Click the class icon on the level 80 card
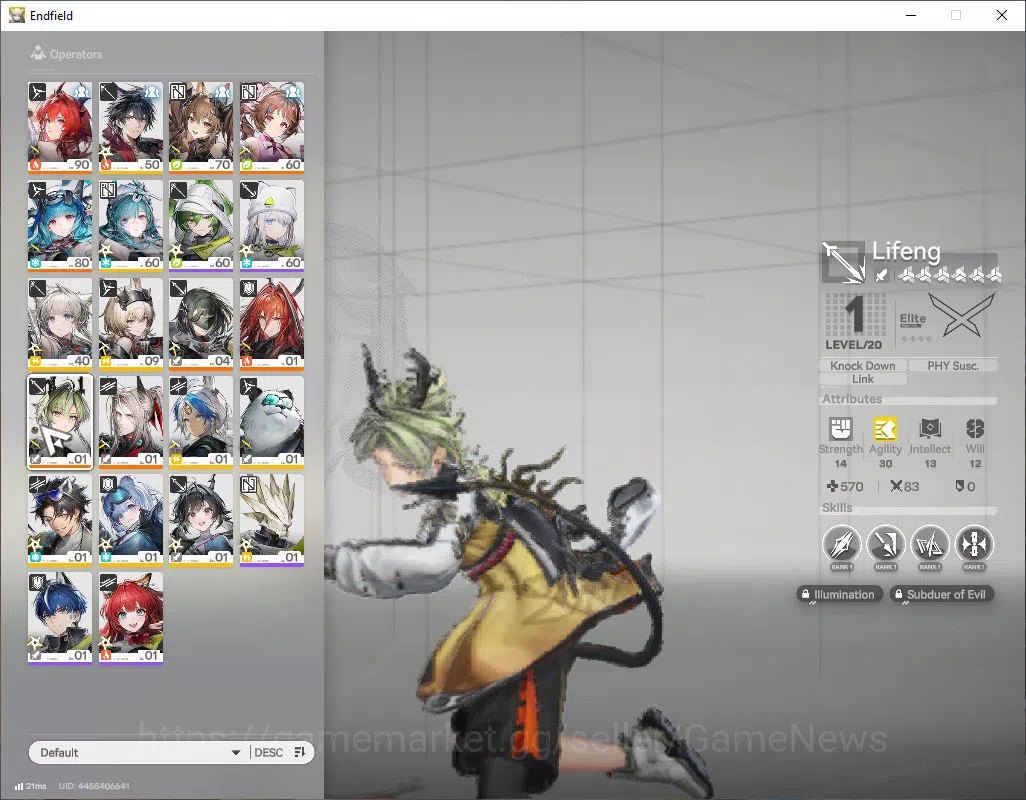Image resolution: width=1026 pixels, height=800 pixels. coord(38,190)
